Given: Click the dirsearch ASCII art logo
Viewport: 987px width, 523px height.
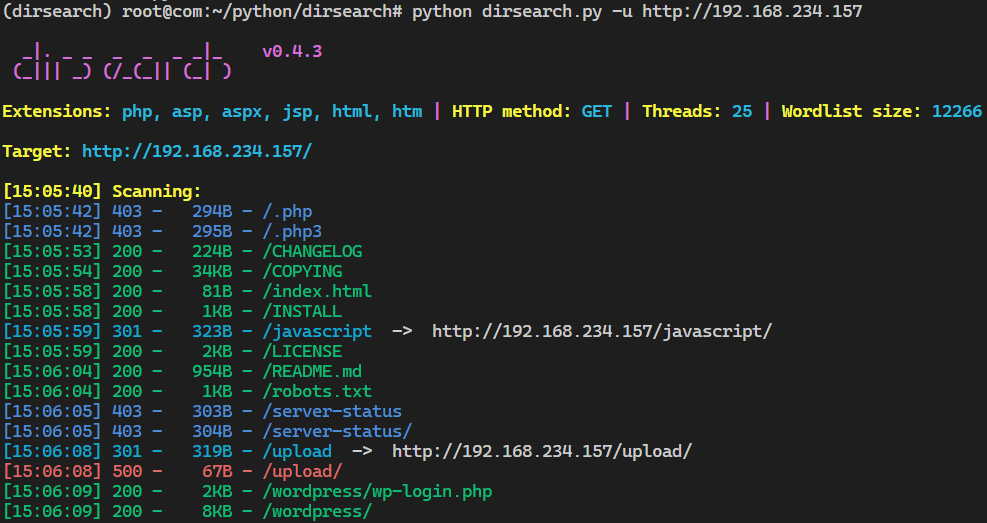Looking at the screenshot, I should coord(123,61).
